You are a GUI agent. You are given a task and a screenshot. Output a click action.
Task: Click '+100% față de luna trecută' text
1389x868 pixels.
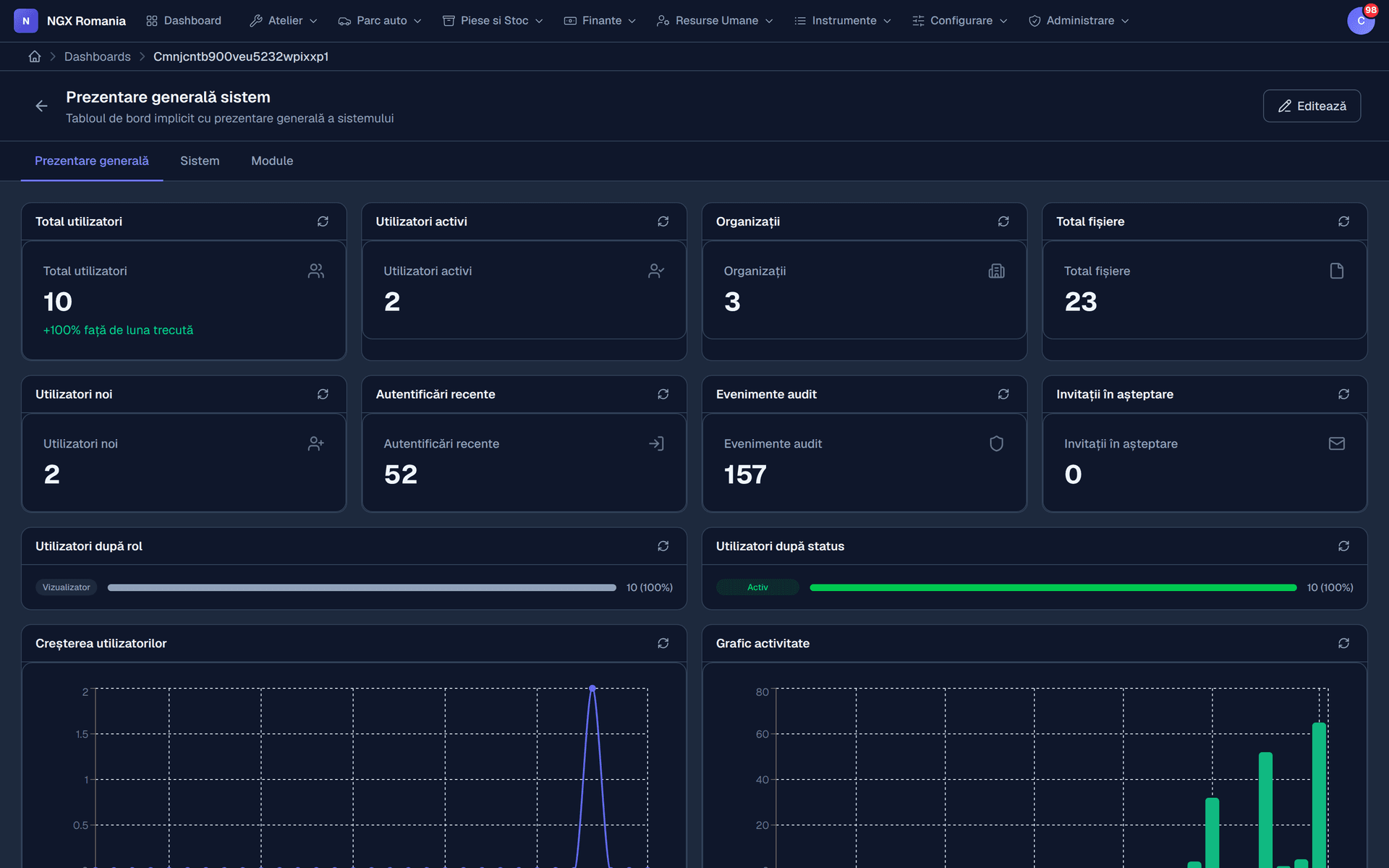coord(118,330)
